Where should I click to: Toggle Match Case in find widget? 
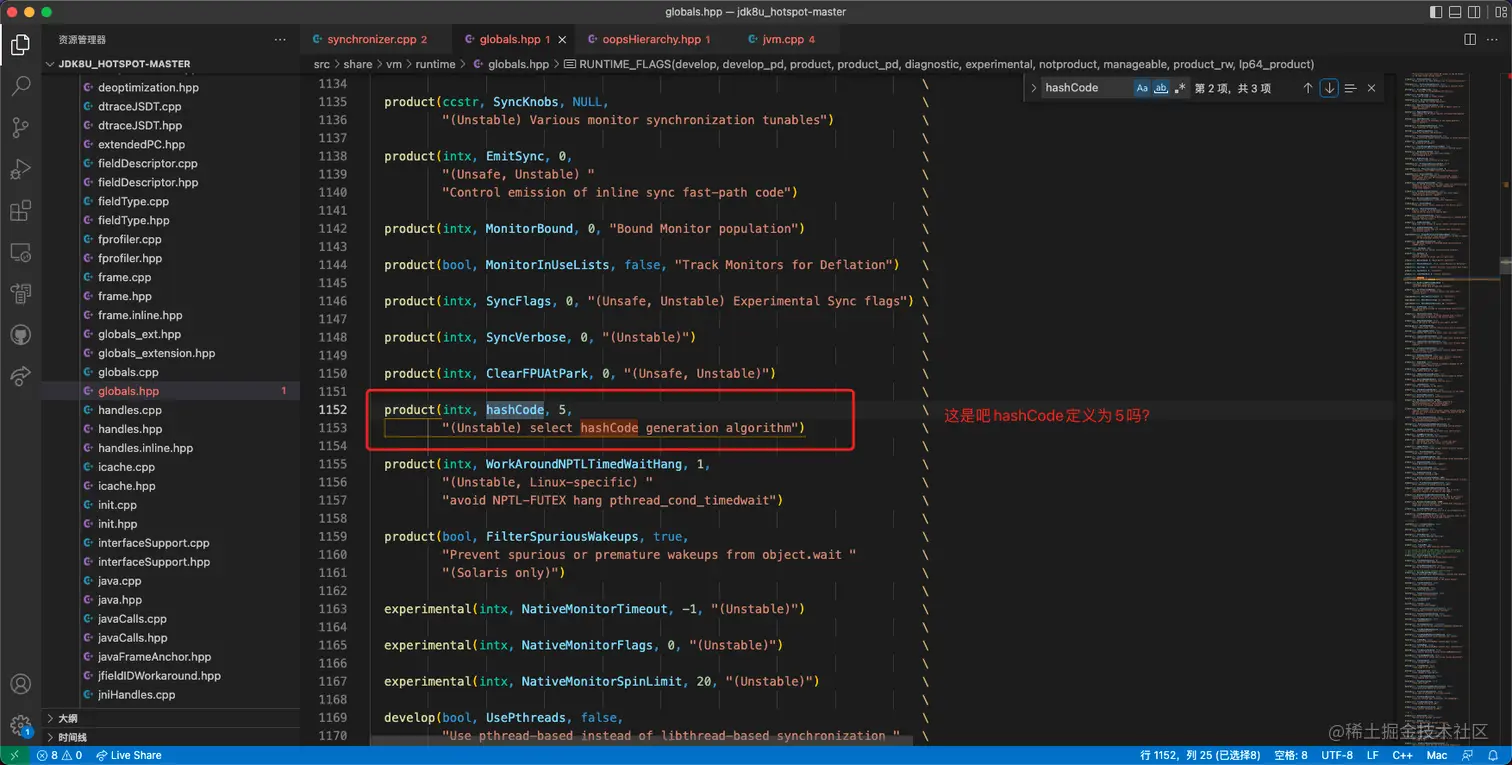click(1142, 88)
